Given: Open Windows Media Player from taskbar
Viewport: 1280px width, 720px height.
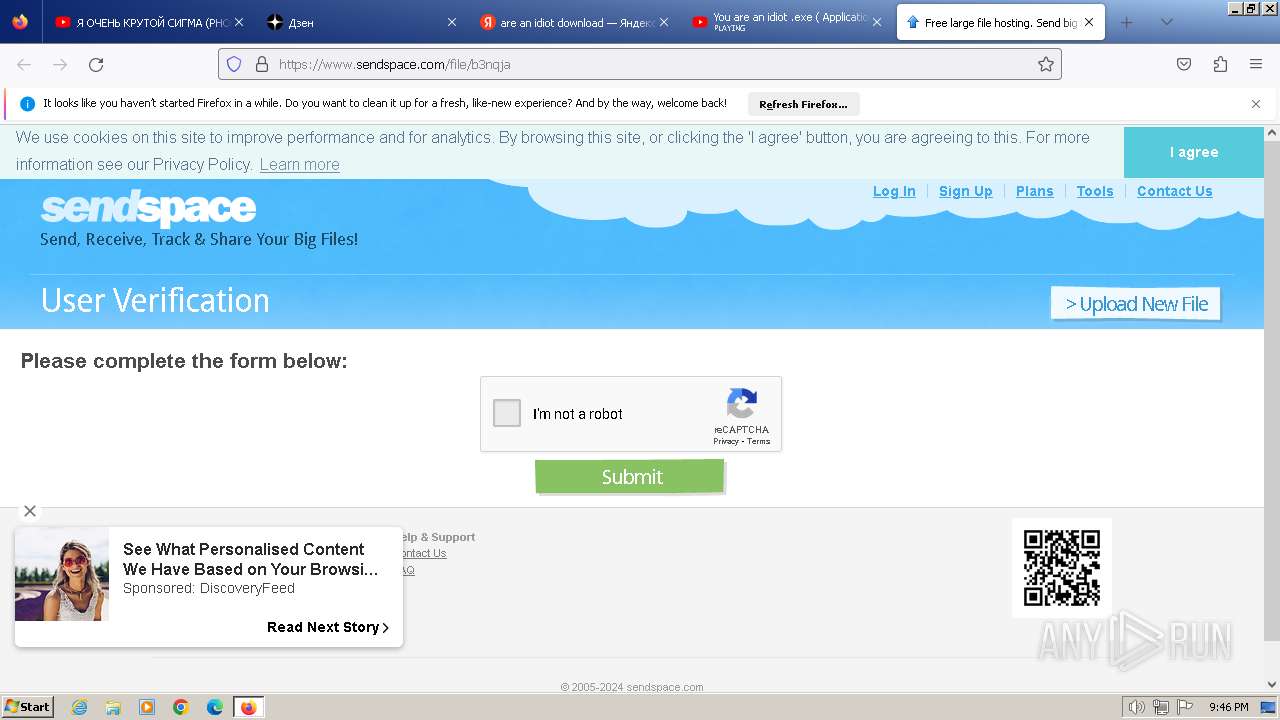Looking at the screenshot, I should click(147, 707).
